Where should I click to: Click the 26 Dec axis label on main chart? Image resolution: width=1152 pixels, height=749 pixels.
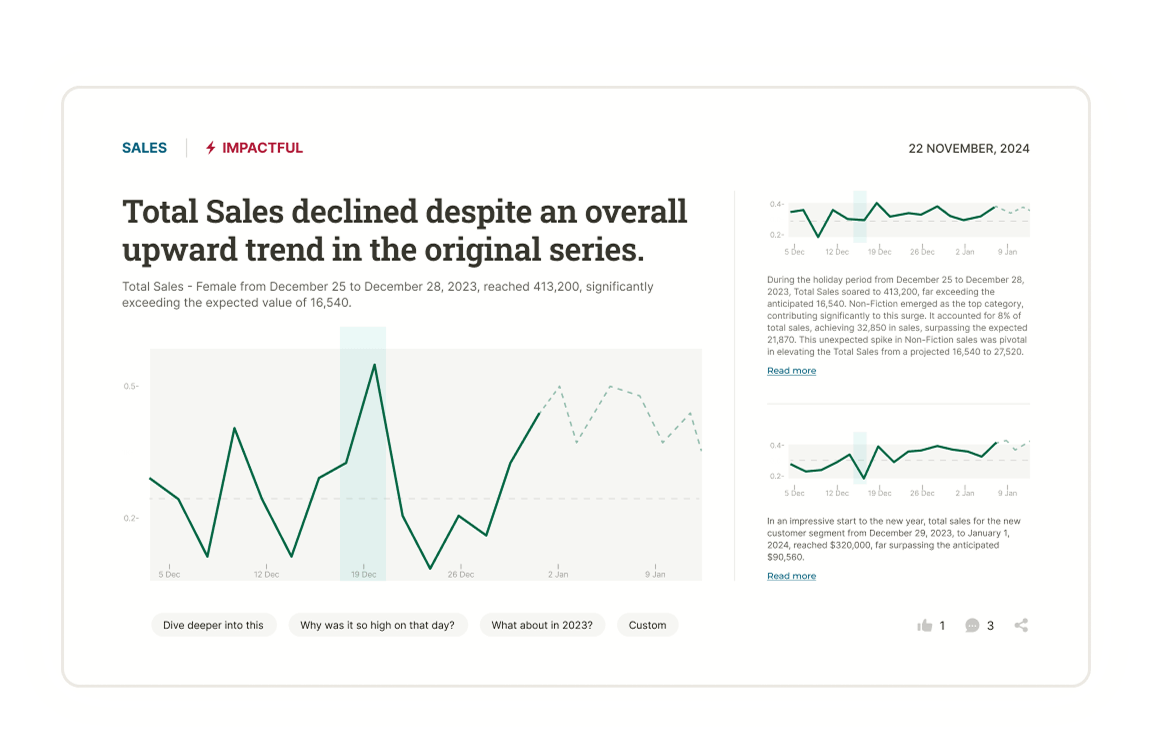click(460, 574)
